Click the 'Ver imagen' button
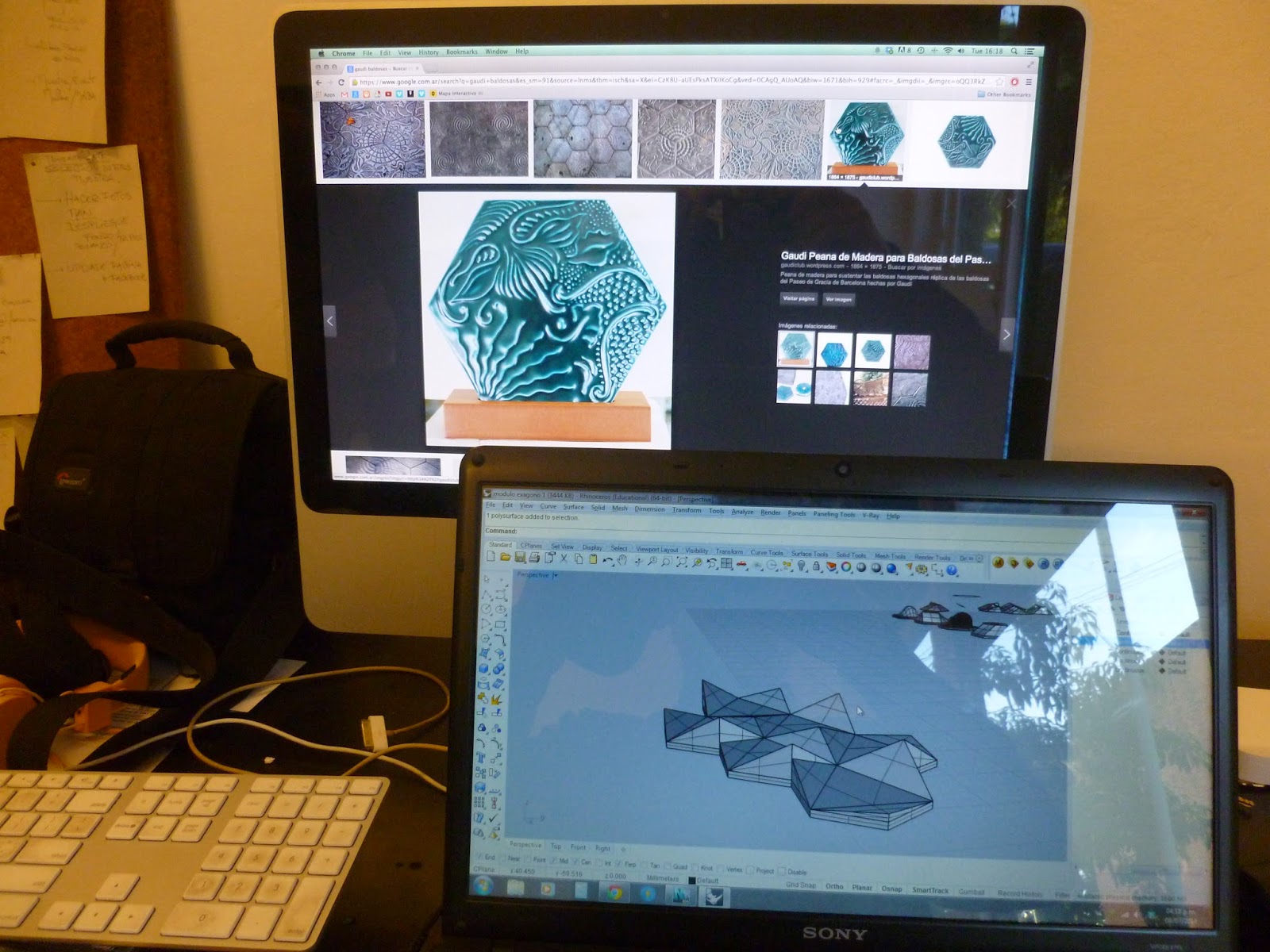 (x=838, y=299)
